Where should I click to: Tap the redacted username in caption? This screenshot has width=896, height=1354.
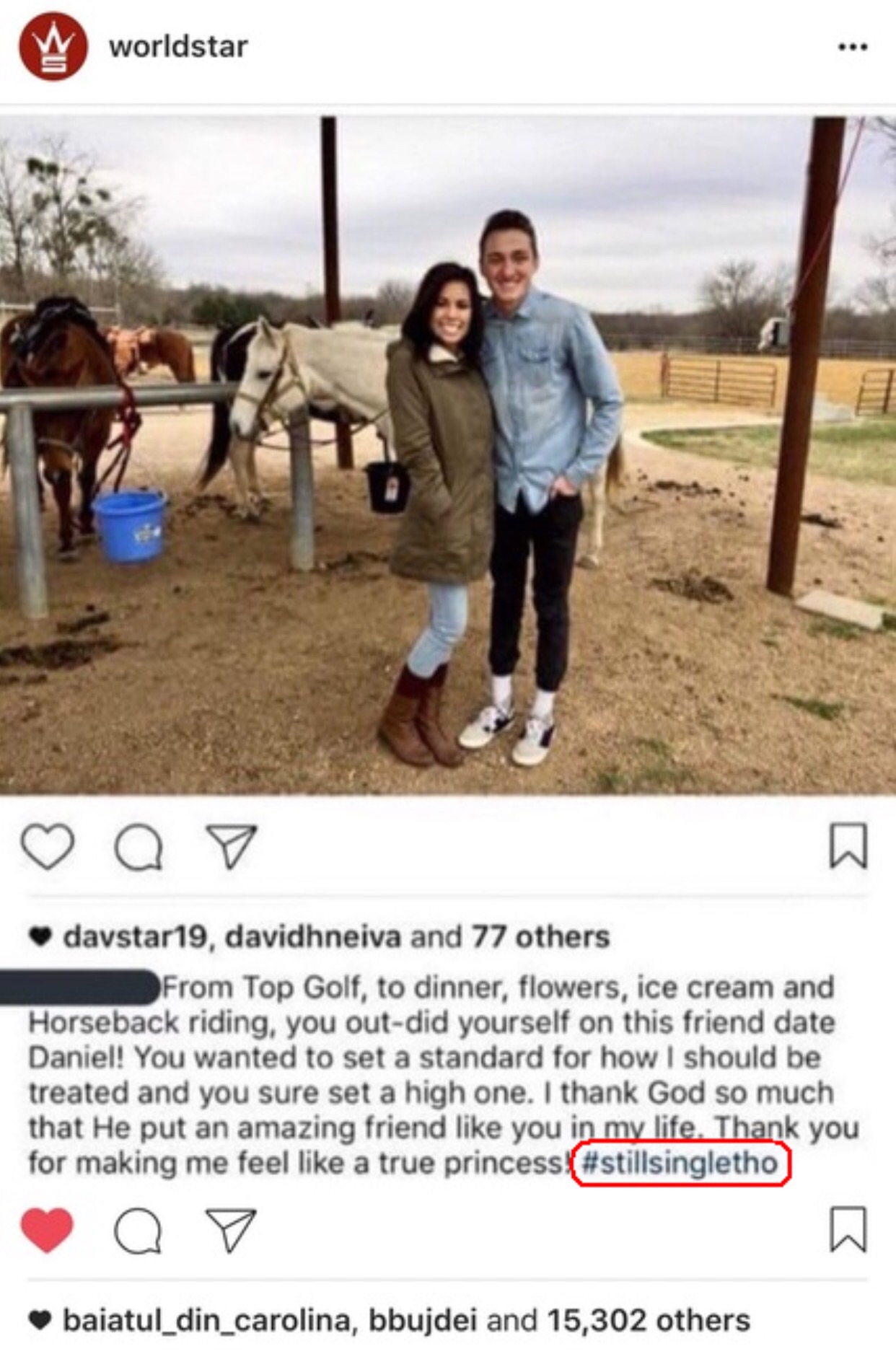(79, 987)
